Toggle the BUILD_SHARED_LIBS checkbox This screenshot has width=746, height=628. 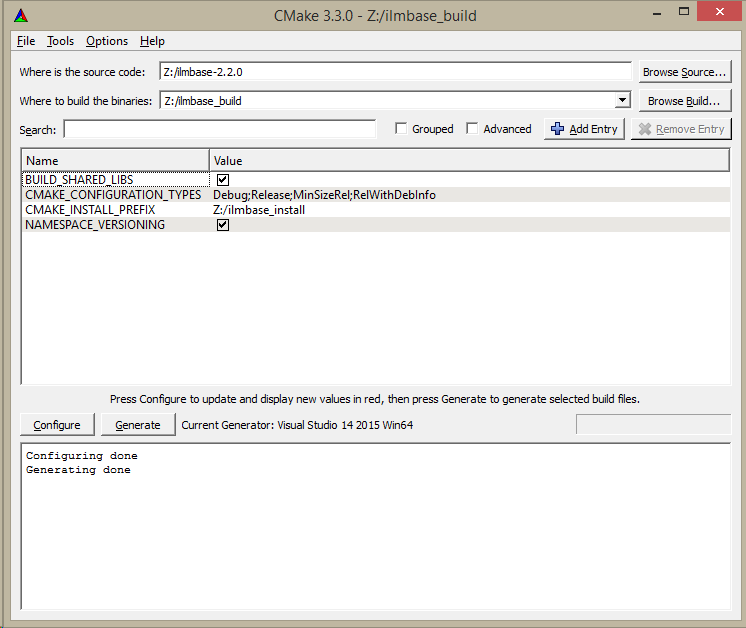tap(223, 180)
